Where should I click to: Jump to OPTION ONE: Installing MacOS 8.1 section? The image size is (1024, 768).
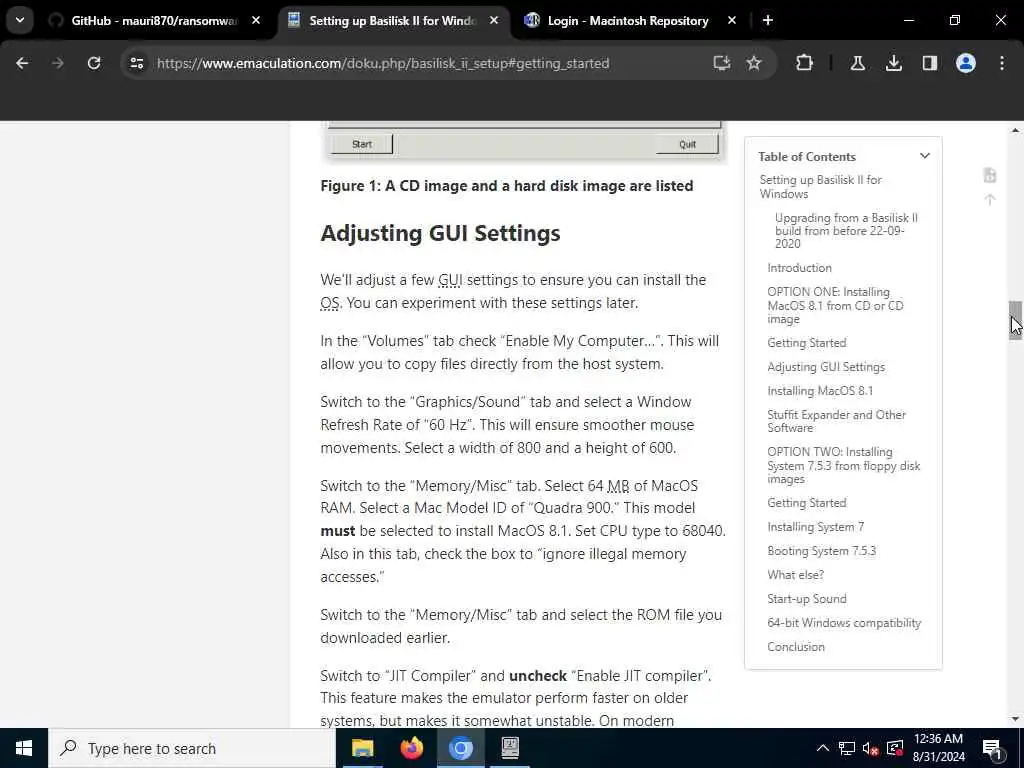pos(835,305)
